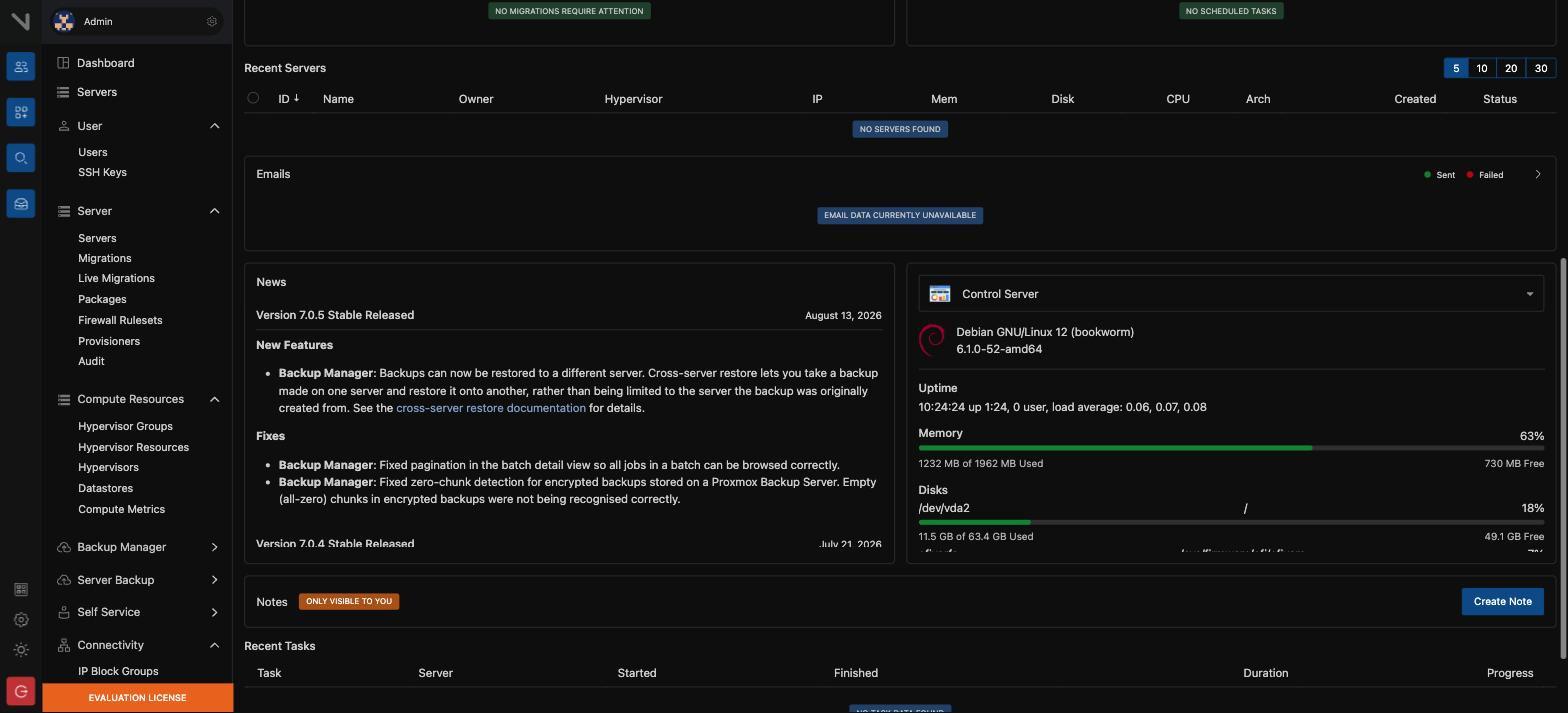Viewport: 1568px width, 713px height.
Task: Click the Connectivity network icon
Action: point(63,645)
